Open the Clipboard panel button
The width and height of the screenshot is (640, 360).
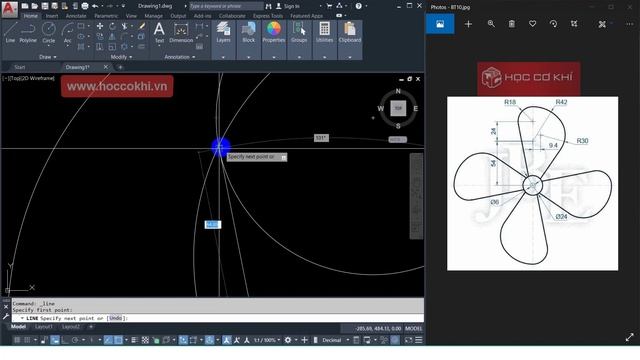tap(350, 32)
